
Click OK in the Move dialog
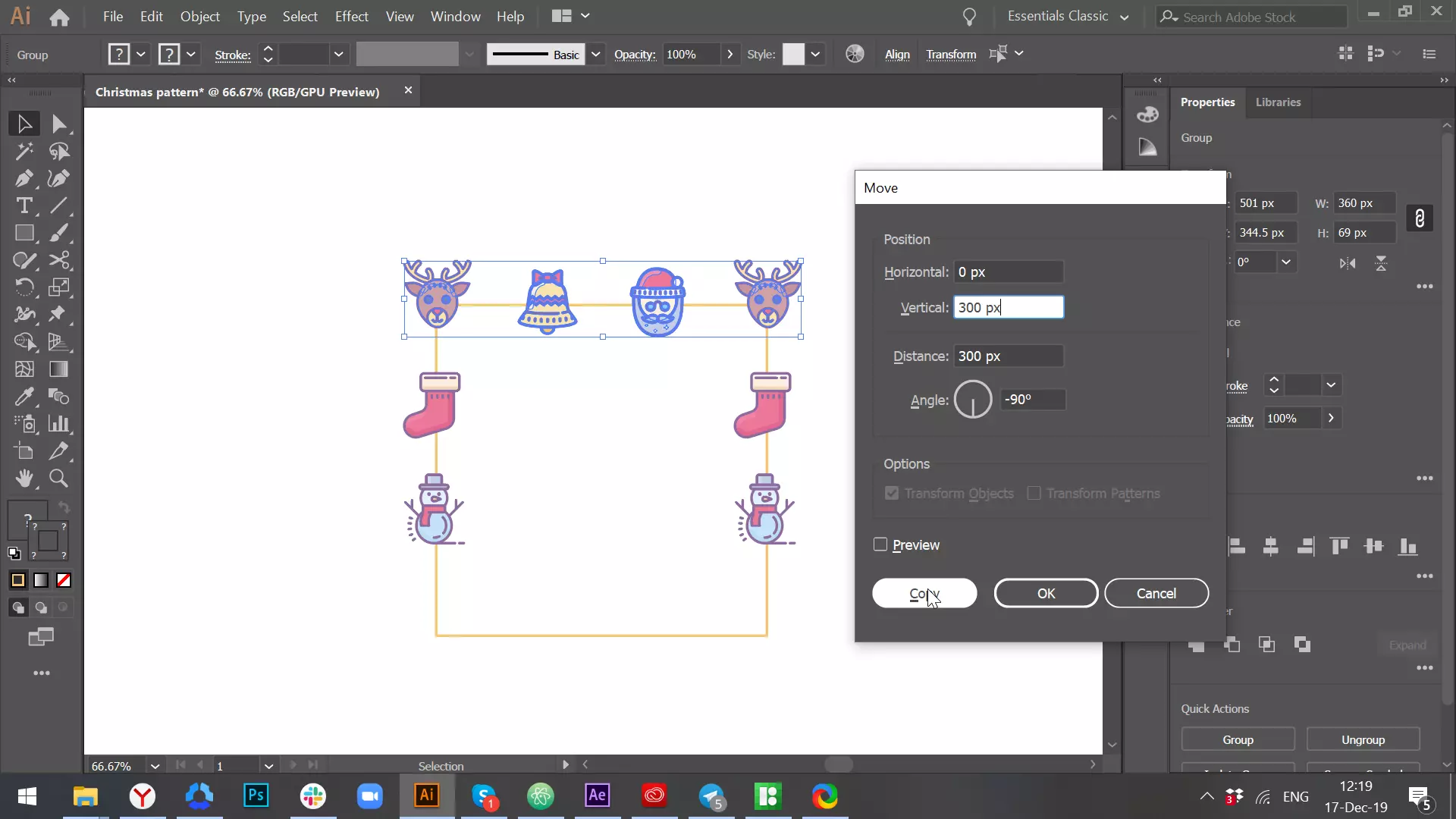1046,593
